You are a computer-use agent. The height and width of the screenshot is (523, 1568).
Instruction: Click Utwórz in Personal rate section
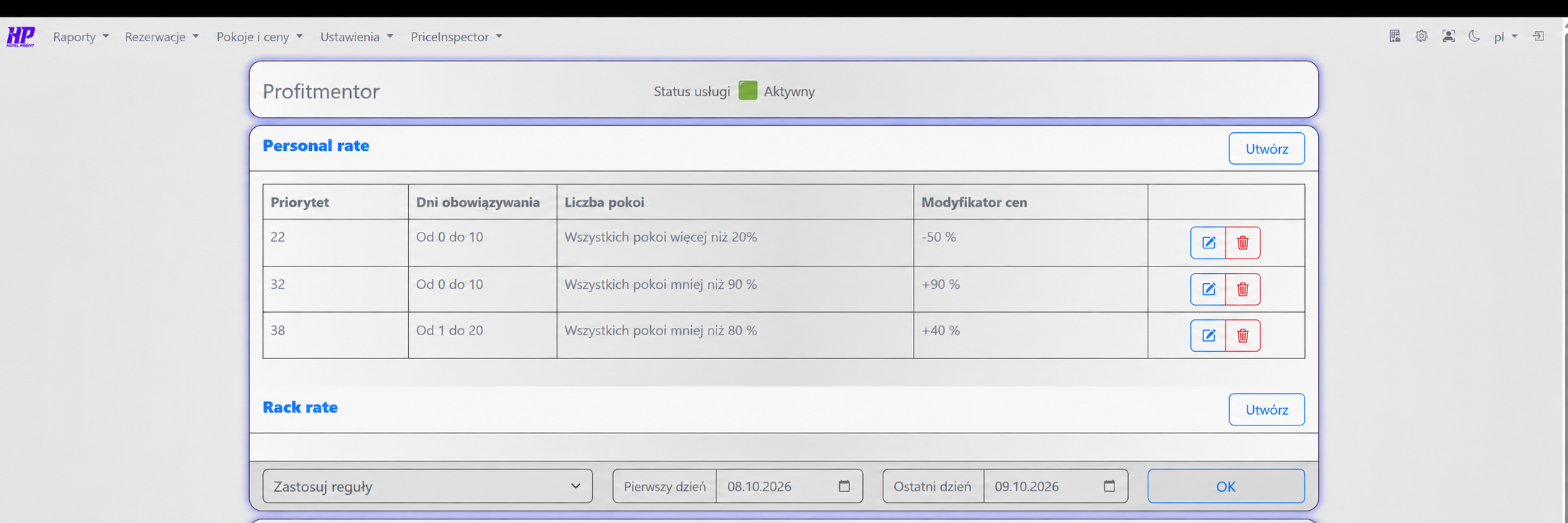1267,148
